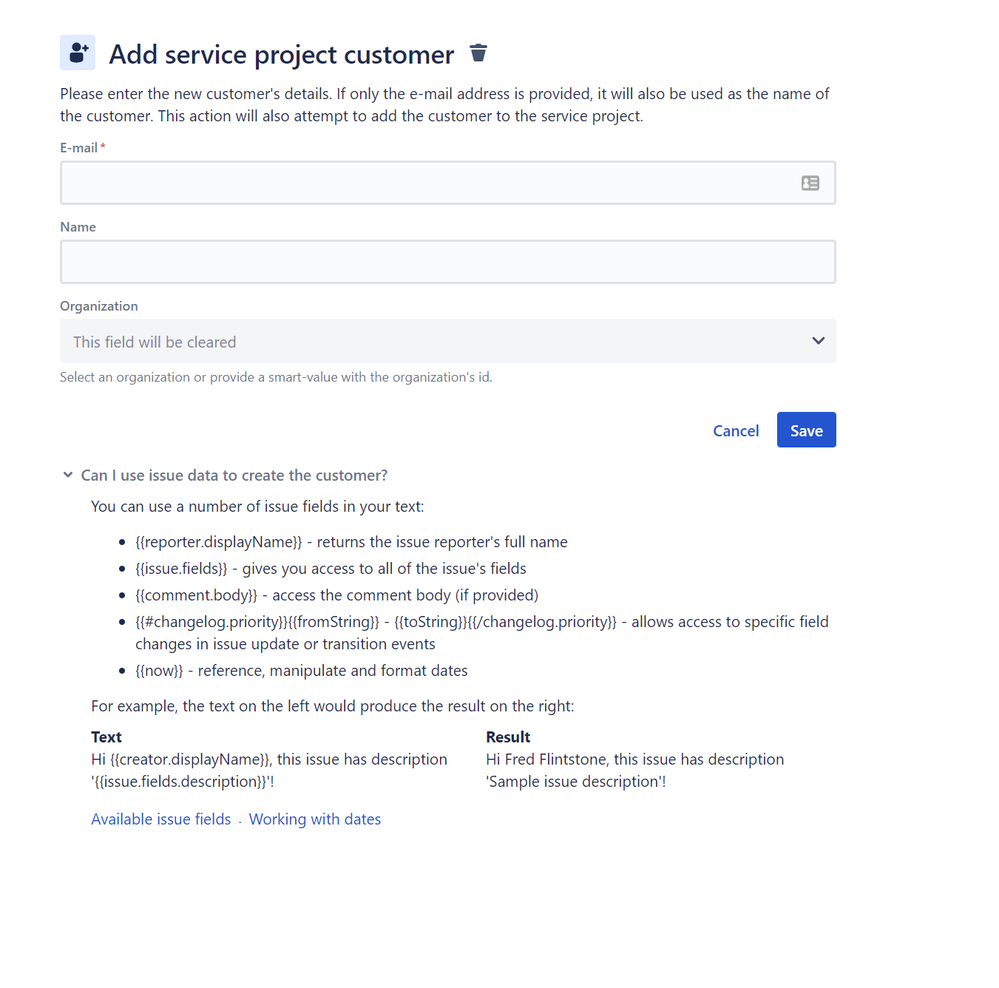Click the "Text" column heading in the example
The width and height of the screenshot is (999, 988).
tap(105, 736)
